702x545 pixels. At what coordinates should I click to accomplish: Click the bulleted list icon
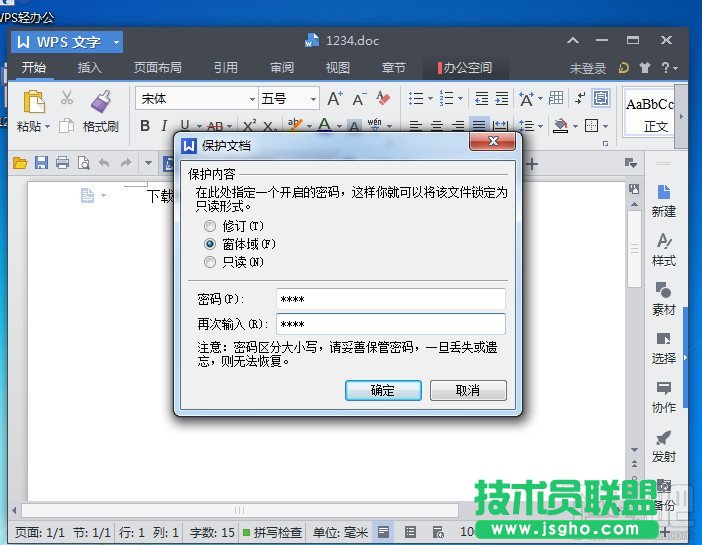click(416, 98)
